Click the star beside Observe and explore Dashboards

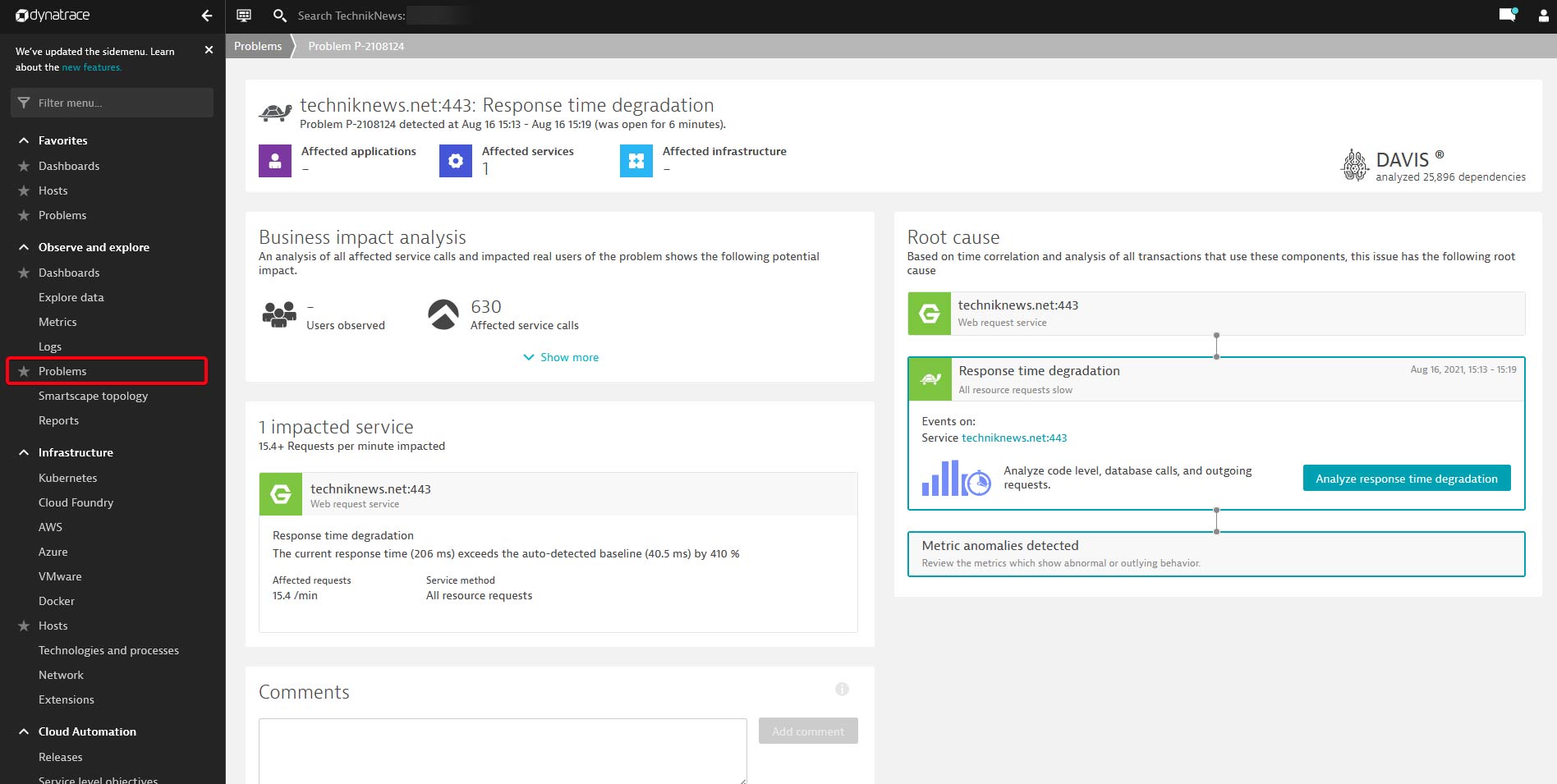(x=24, y=273)
